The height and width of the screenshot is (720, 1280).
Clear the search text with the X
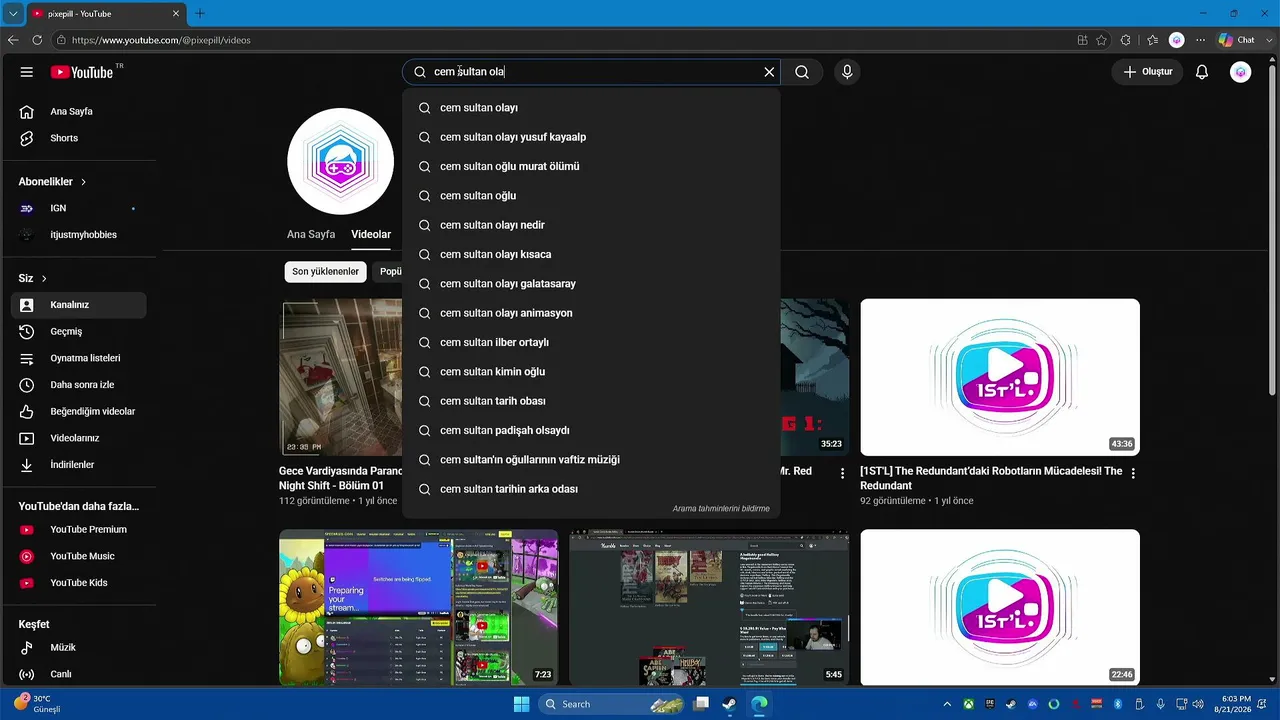769,72
